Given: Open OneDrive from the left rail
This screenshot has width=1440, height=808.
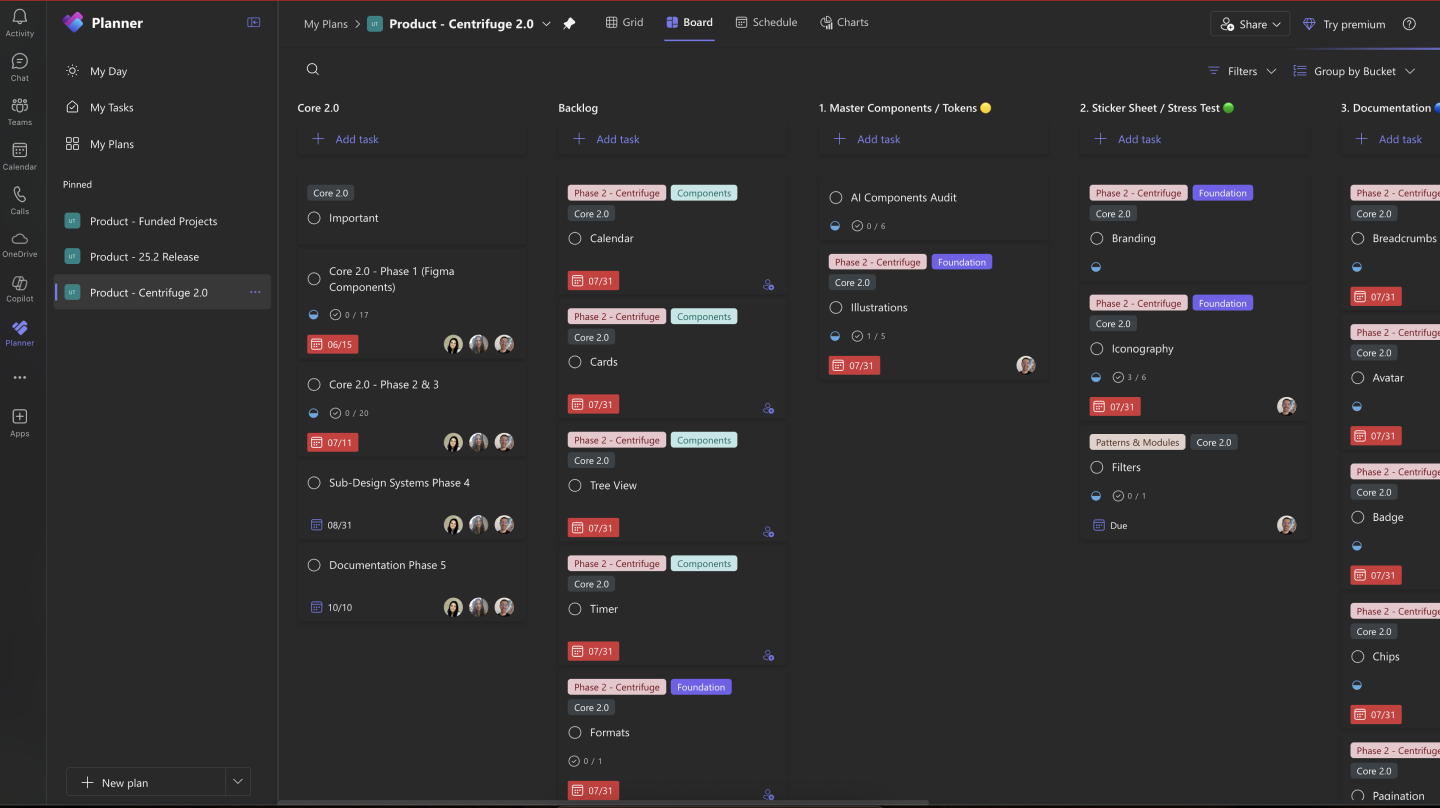Looking at the screenshot, I should click(x=20, y=244).
